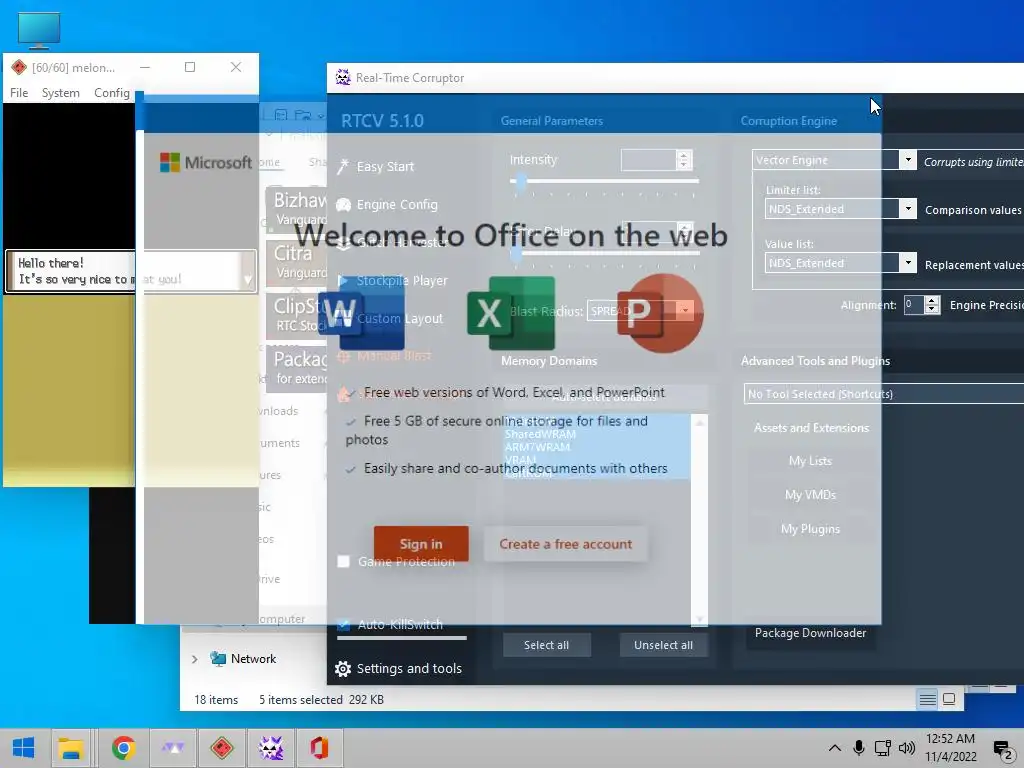Select SharedWRAM in Memory Domains list
Image resolution: width=1024 pixels, height=768 pixels.
click(x=540, y=434)
